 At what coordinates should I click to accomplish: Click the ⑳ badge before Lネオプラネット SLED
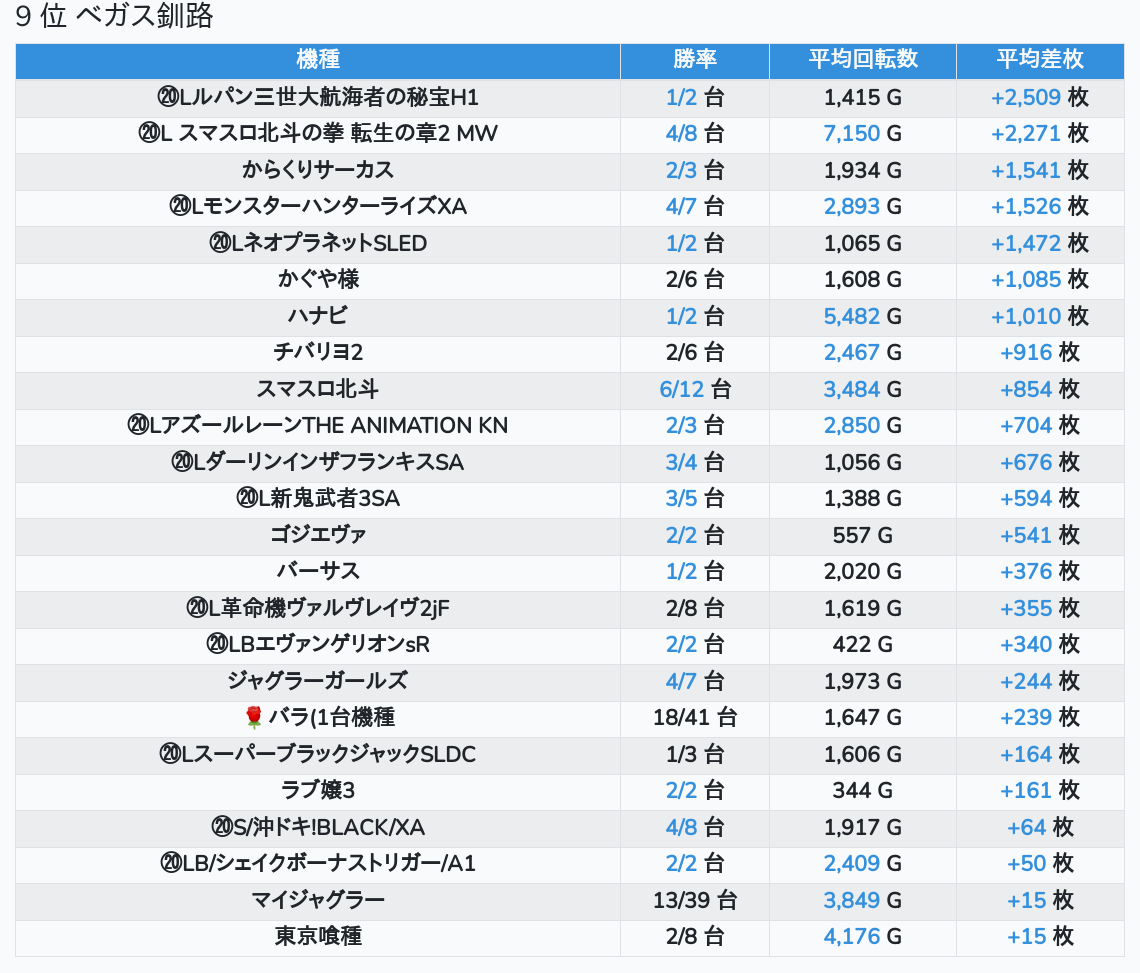tap(220, 243)
